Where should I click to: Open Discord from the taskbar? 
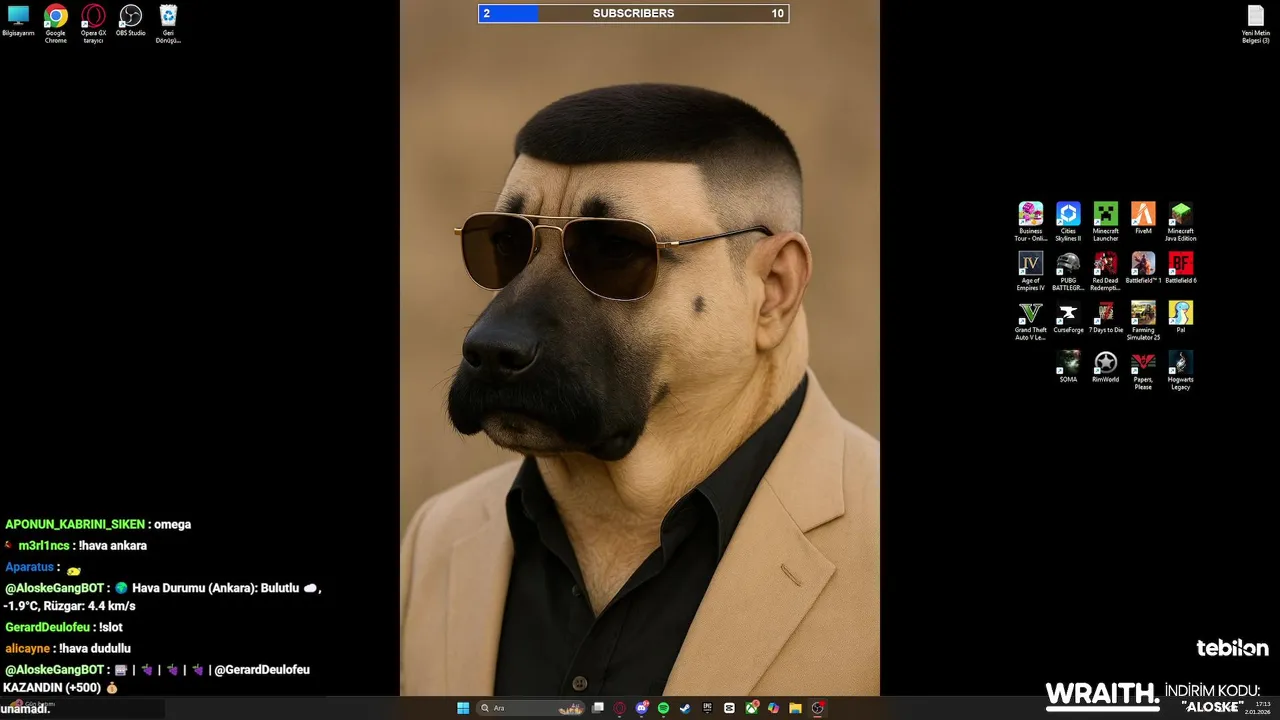click(642, 708)
